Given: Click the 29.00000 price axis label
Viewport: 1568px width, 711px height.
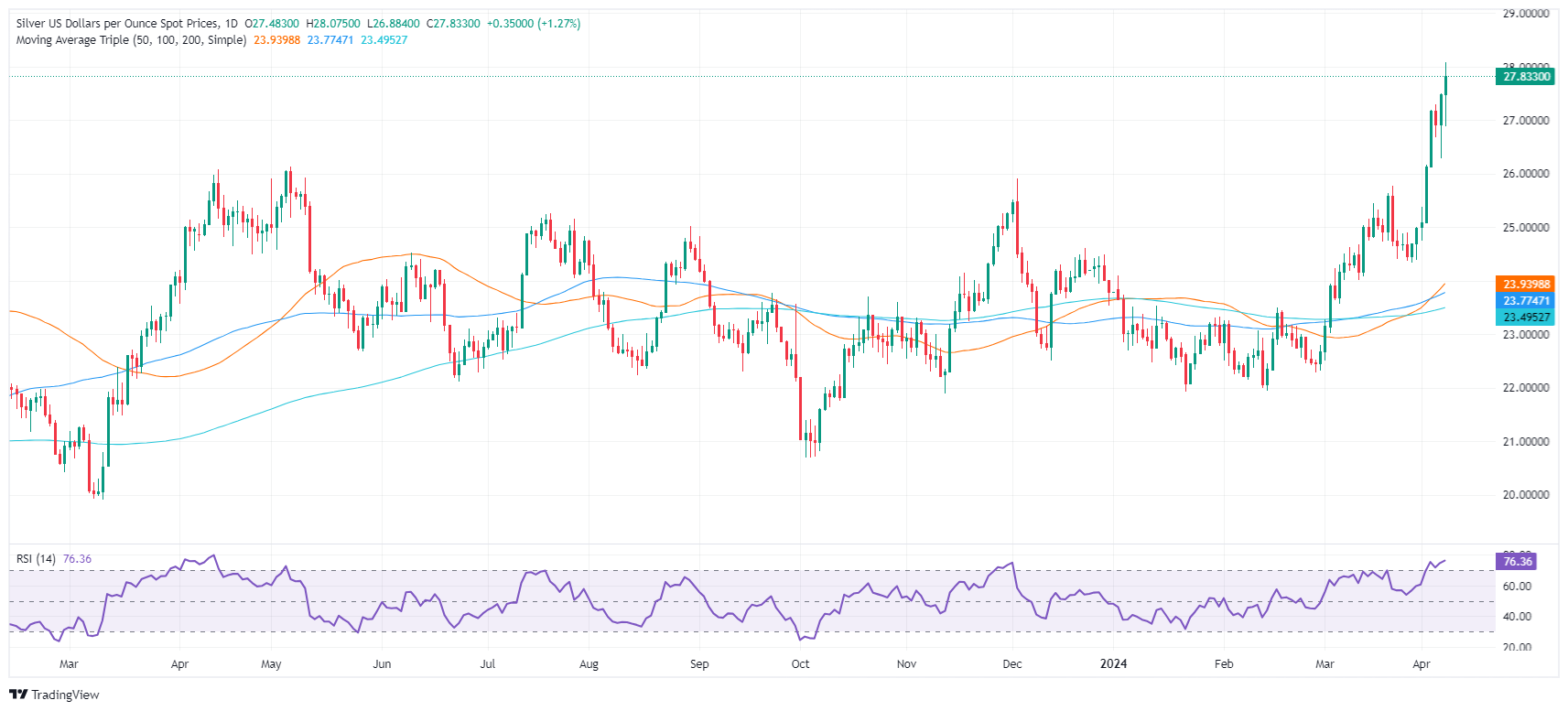Looking at the screenshot, I should (x=1525, y=14).
